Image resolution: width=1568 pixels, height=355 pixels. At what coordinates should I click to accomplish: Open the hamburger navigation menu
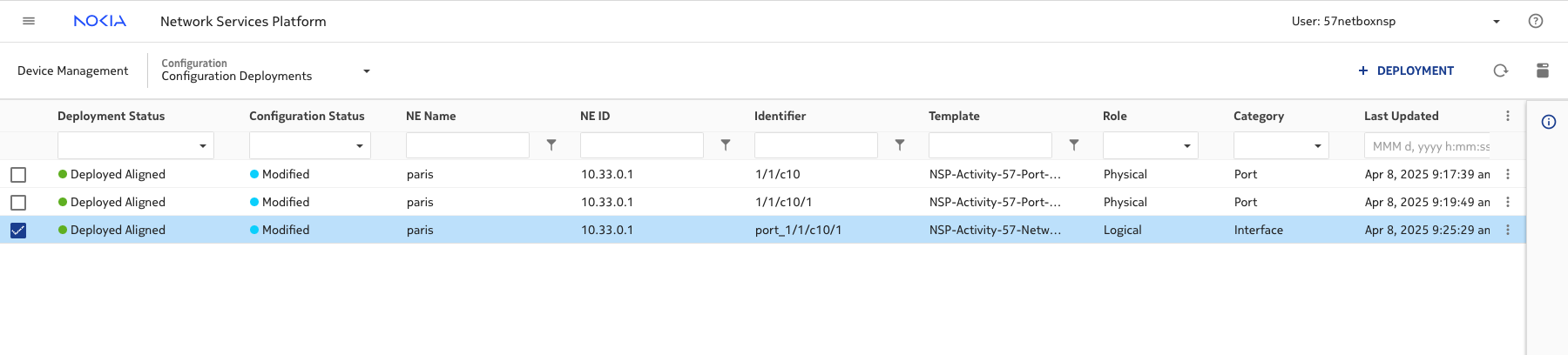point(29,21)
